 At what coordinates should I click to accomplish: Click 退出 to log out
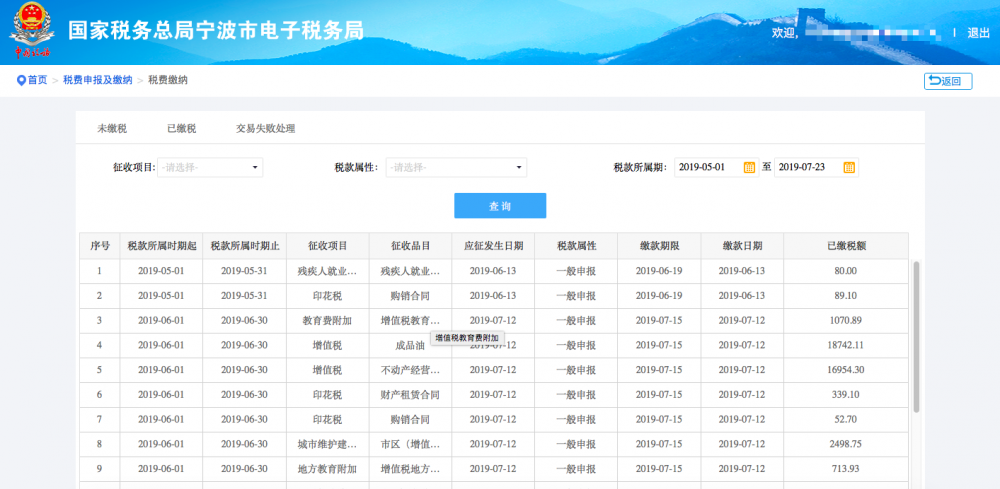tap(978, 33)
